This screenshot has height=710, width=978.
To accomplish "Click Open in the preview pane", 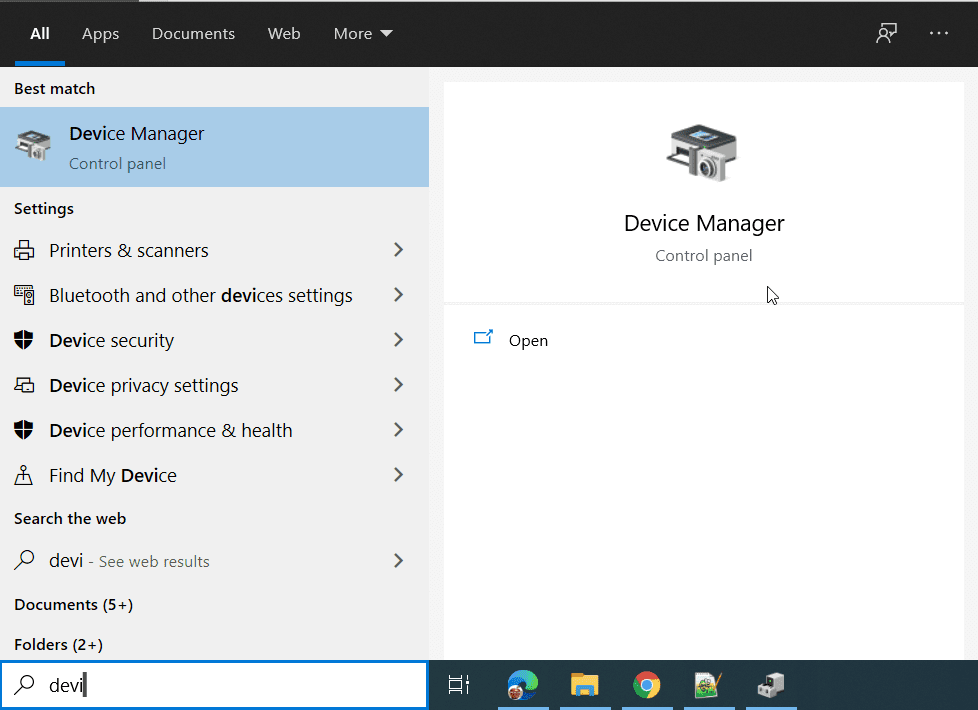I will click(528, 340).
